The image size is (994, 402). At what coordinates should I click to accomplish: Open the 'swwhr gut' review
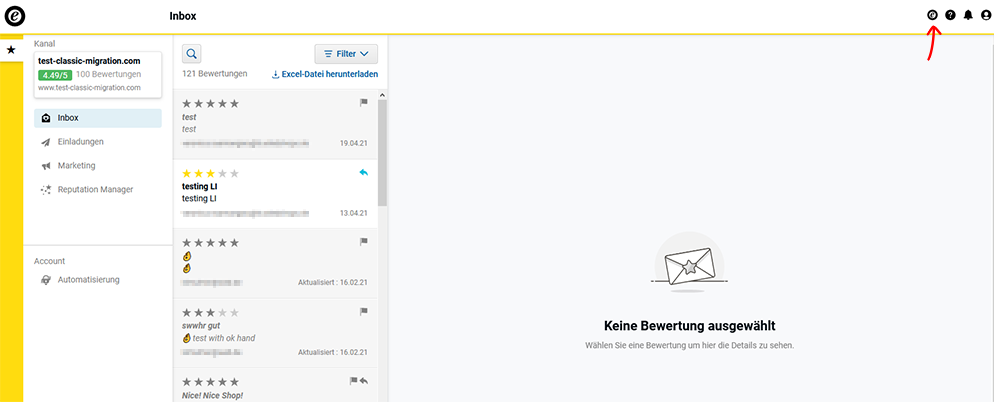(275, 333)
